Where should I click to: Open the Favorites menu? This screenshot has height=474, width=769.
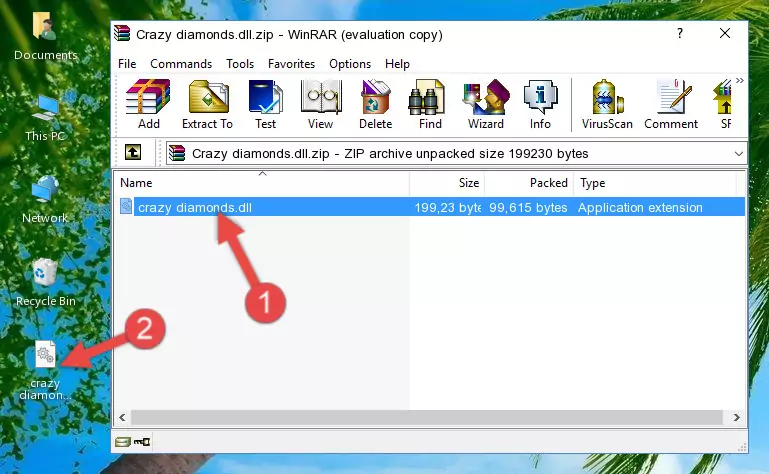(291, 64)
